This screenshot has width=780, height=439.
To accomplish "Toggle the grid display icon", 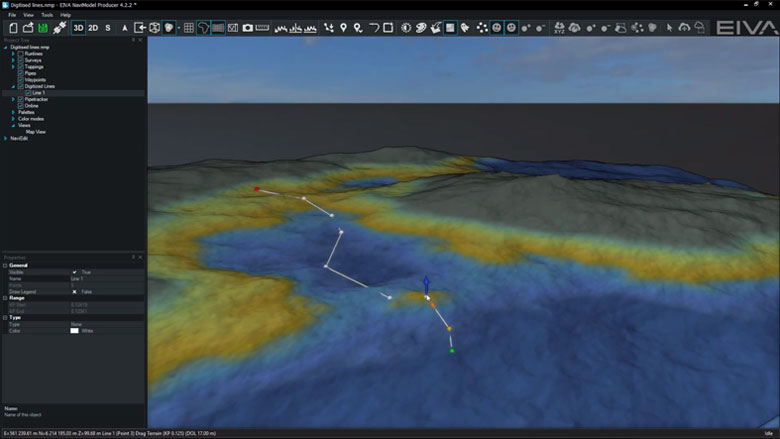I will [x=188, y=28].
